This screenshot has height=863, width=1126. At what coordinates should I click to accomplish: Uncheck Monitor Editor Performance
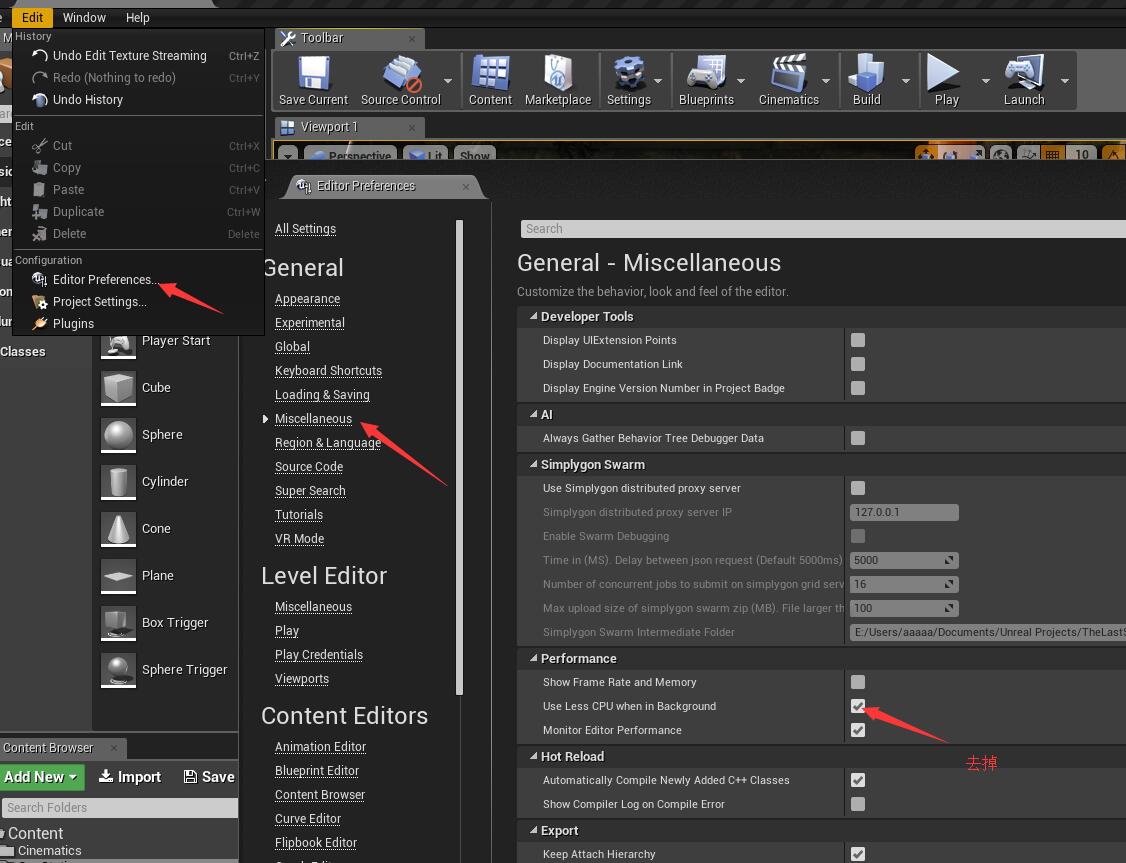(857, 730)
